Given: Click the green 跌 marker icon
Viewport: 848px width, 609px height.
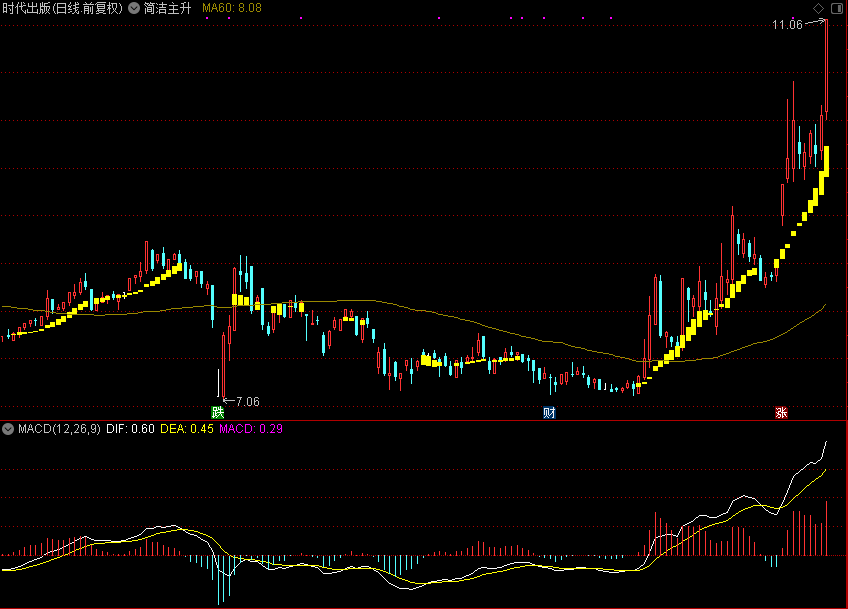Looking at the screenshot, I should (x=217, y=413).
